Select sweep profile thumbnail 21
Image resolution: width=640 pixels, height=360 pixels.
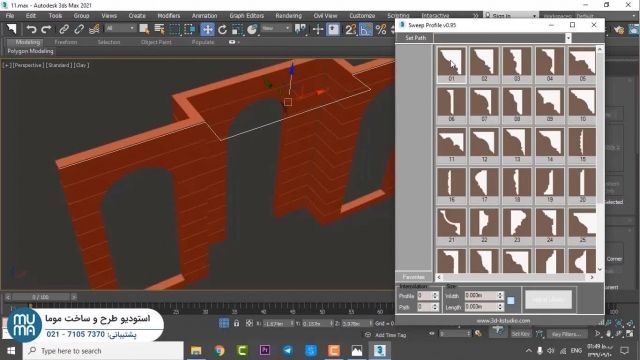pos(451,226)
